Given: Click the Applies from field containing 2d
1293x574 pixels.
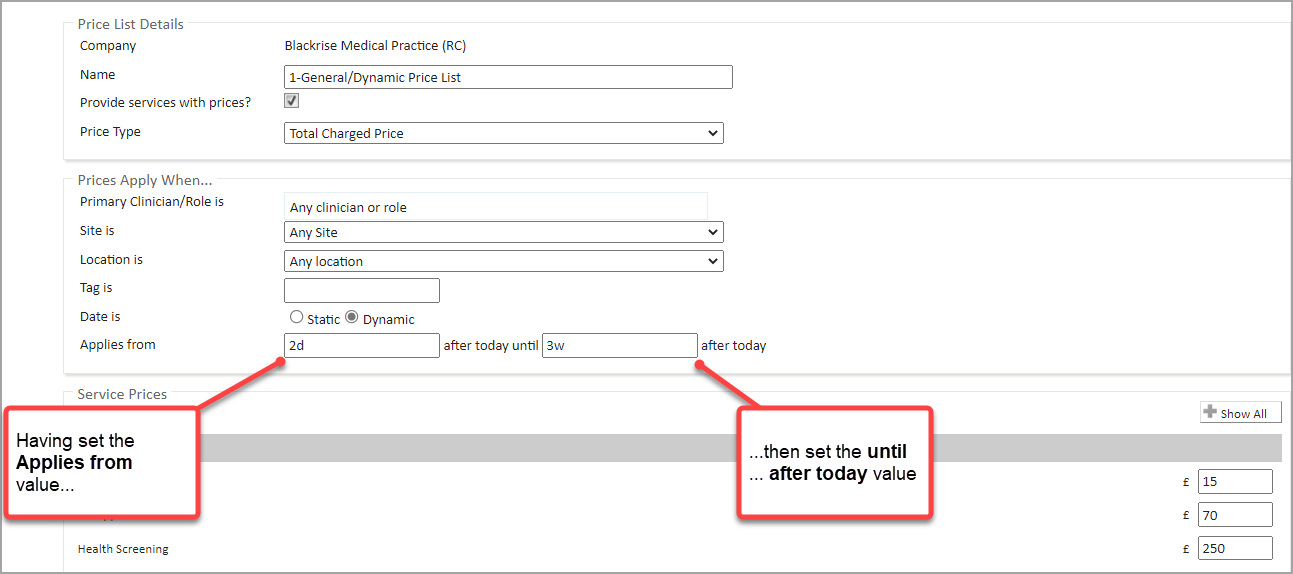Looking at the screenshot, I should point(362,345).
